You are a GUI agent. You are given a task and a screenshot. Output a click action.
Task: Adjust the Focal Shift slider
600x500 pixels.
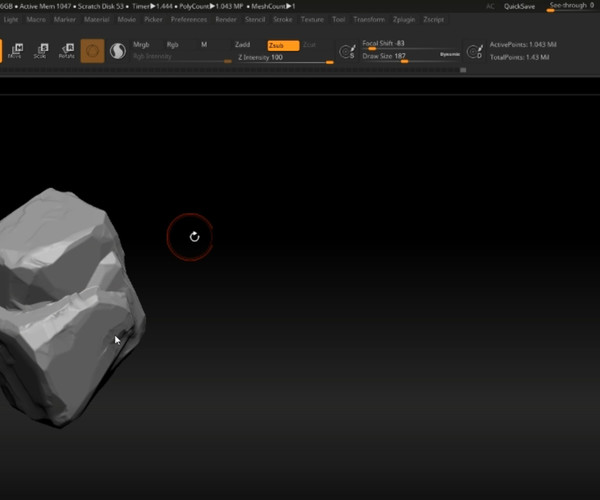pyautogui.click(x=411, y=44)
